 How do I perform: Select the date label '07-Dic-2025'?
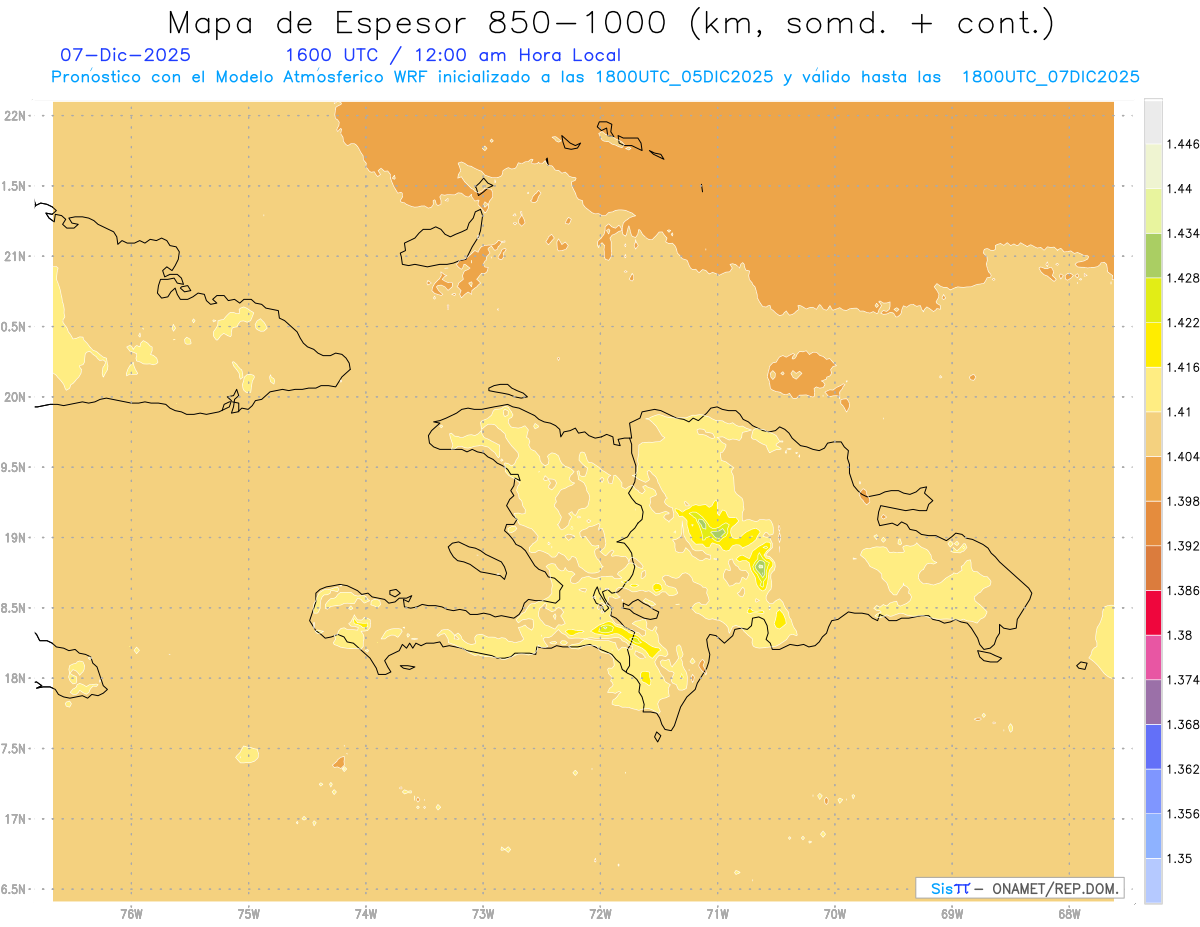126,55
